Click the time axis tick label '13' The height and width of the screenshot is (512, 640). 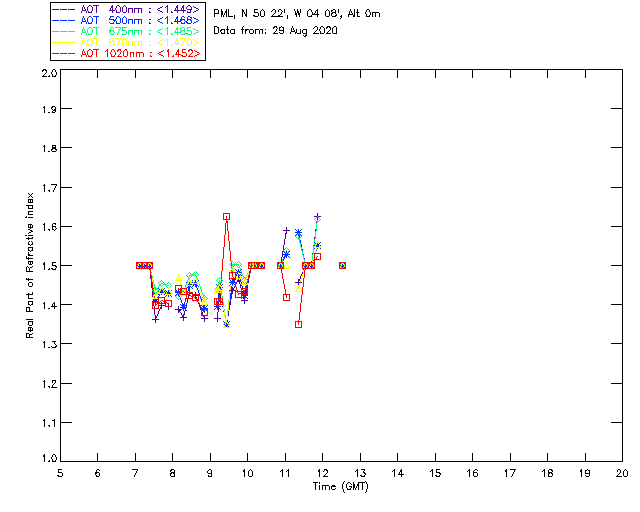pos(360,473)
